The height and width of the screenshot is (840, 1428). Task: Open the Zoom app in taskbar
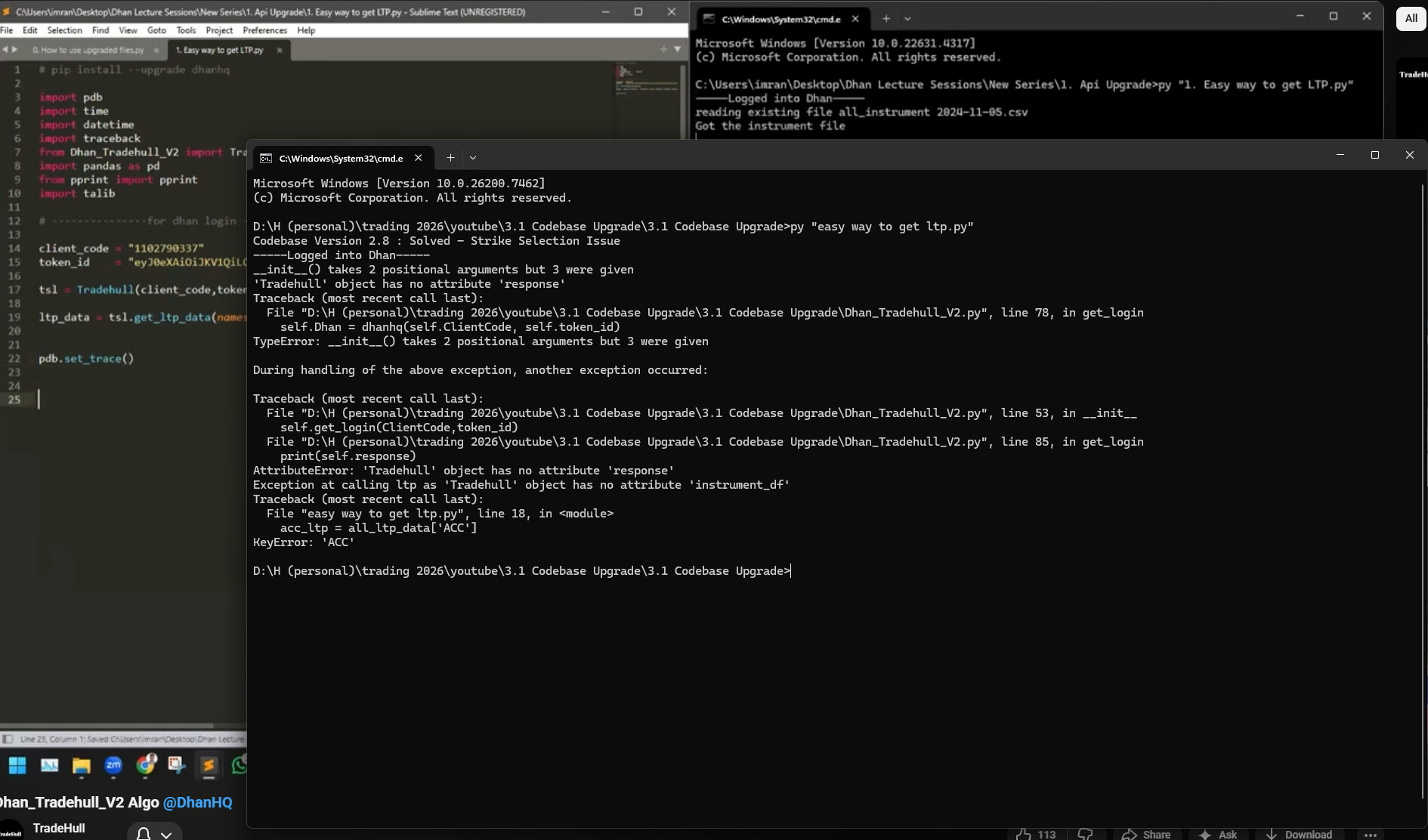coord(113,766)
